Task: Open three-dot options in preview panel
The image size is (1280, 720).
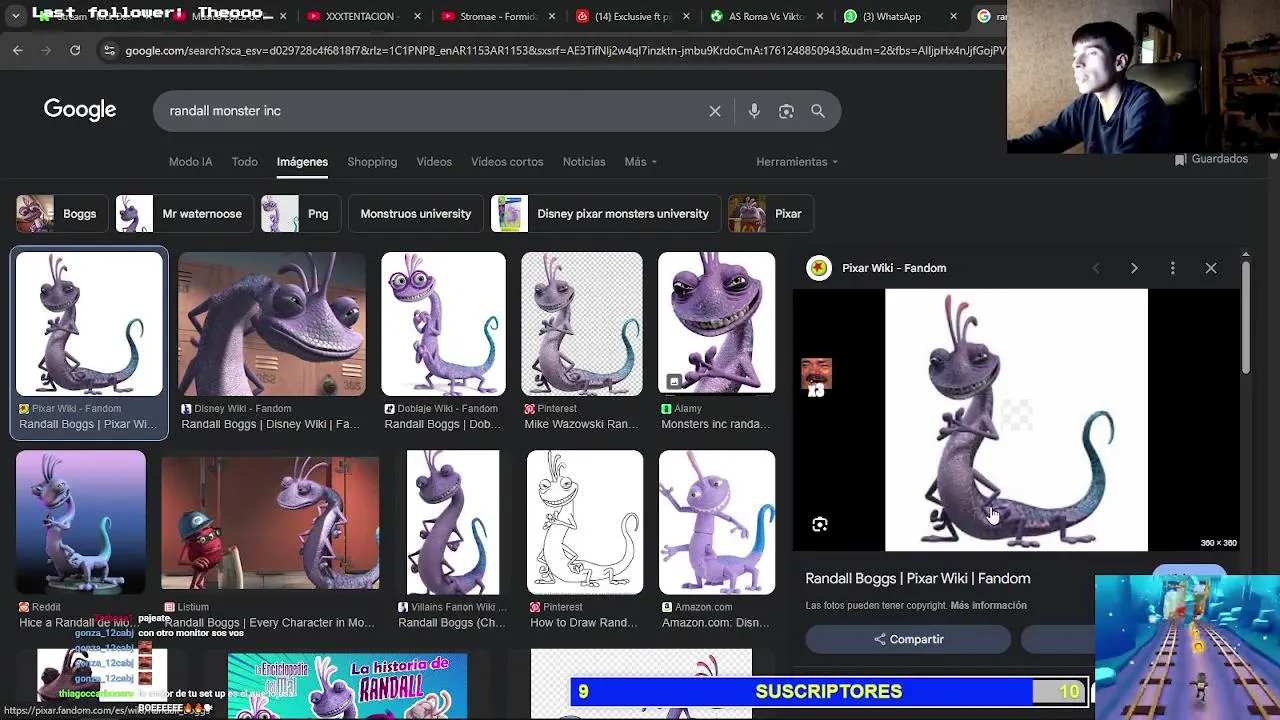Action: 1172,268
